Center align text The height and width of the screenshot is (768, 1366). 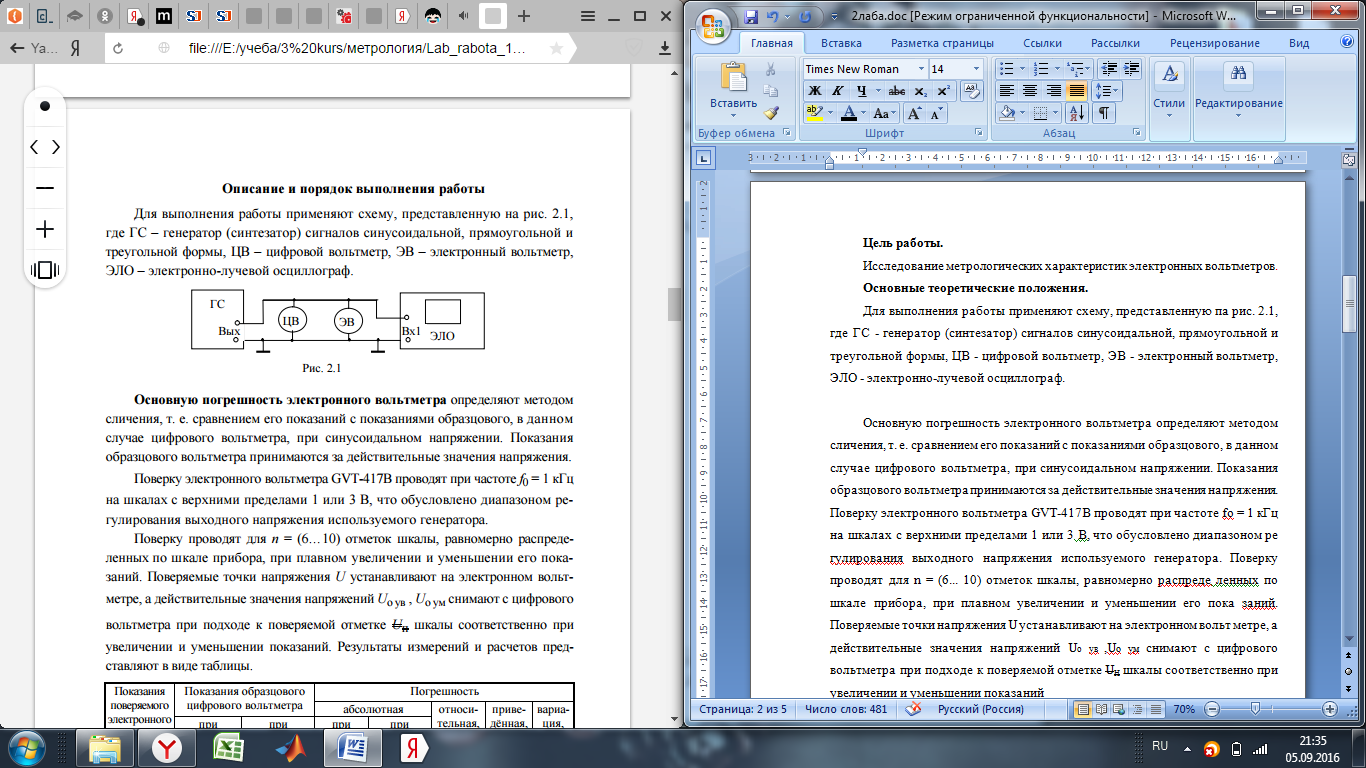tap(1029, 91)
